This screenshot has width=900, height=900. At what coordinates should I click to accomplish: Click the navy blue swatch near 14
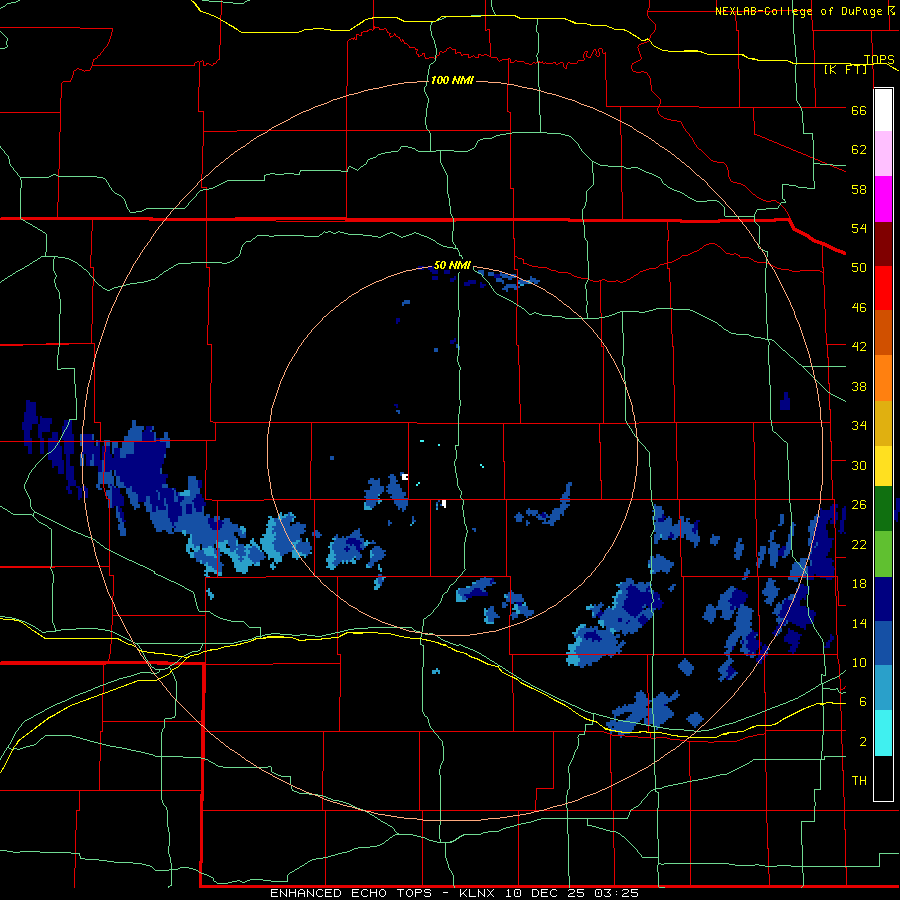883,599
